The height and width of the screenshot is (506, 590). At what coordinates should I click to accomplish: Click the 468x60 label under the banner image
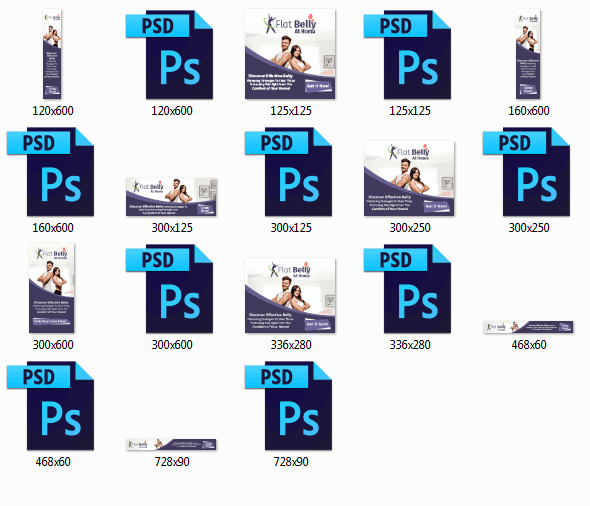tap(529, 345)
